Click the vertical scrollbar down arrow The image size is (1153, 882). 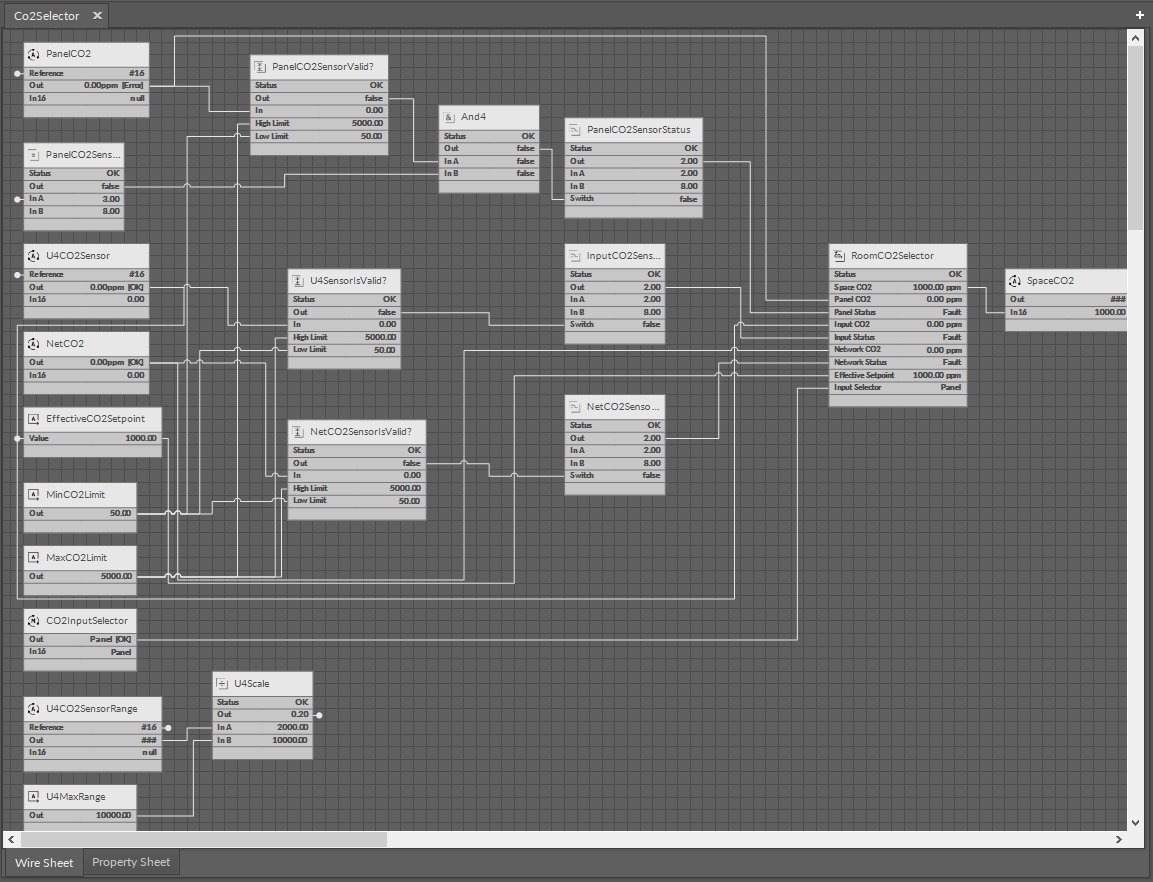click(1135, 823)
